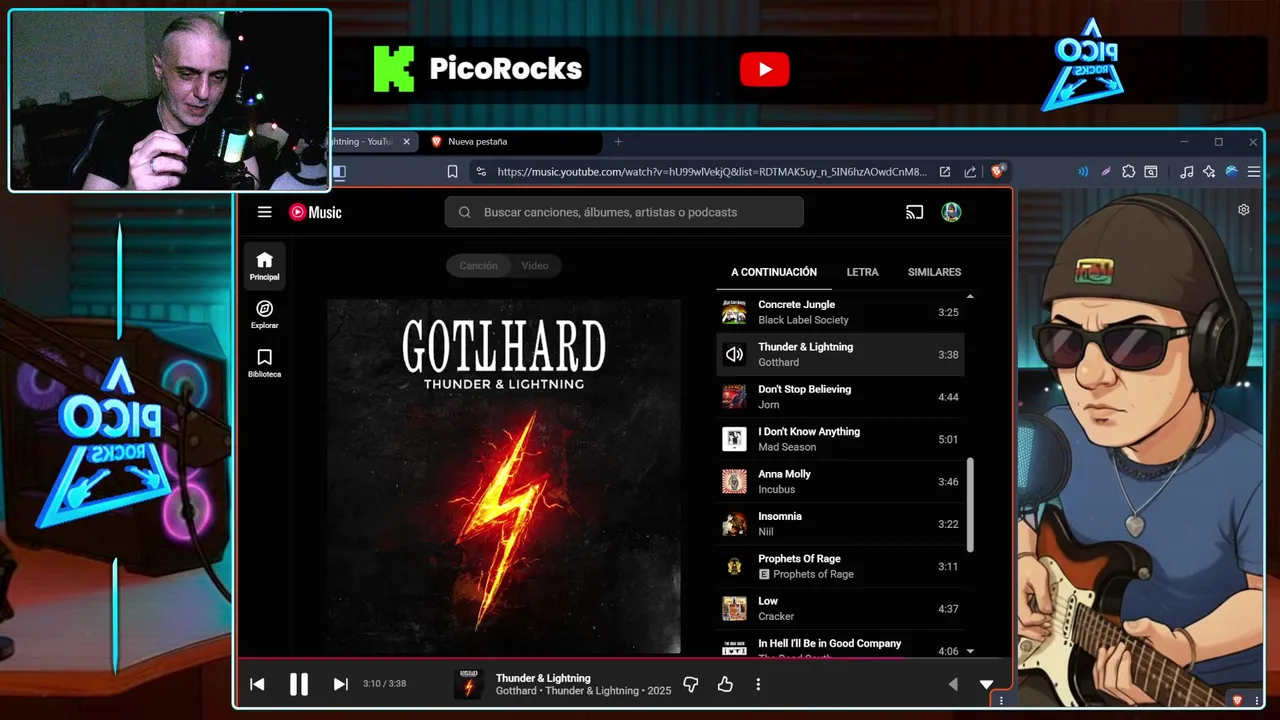
Task: Skip to the previous track
Action: click(x=257, y=684)
